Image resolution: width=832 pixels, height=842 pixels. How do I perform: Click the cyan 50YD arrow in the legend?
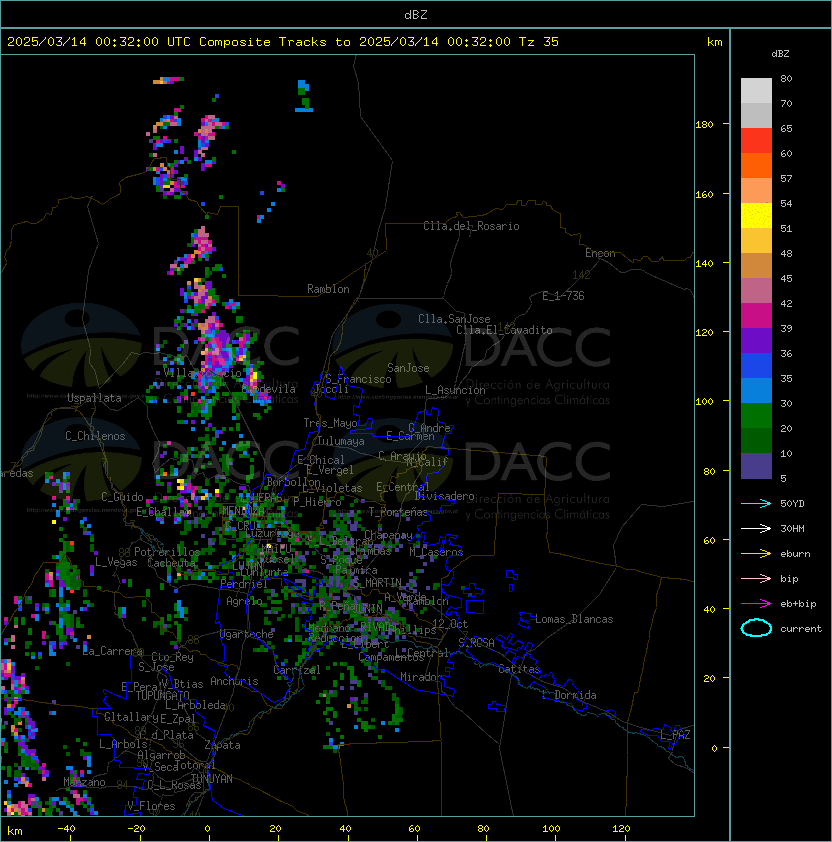point(756,503)
